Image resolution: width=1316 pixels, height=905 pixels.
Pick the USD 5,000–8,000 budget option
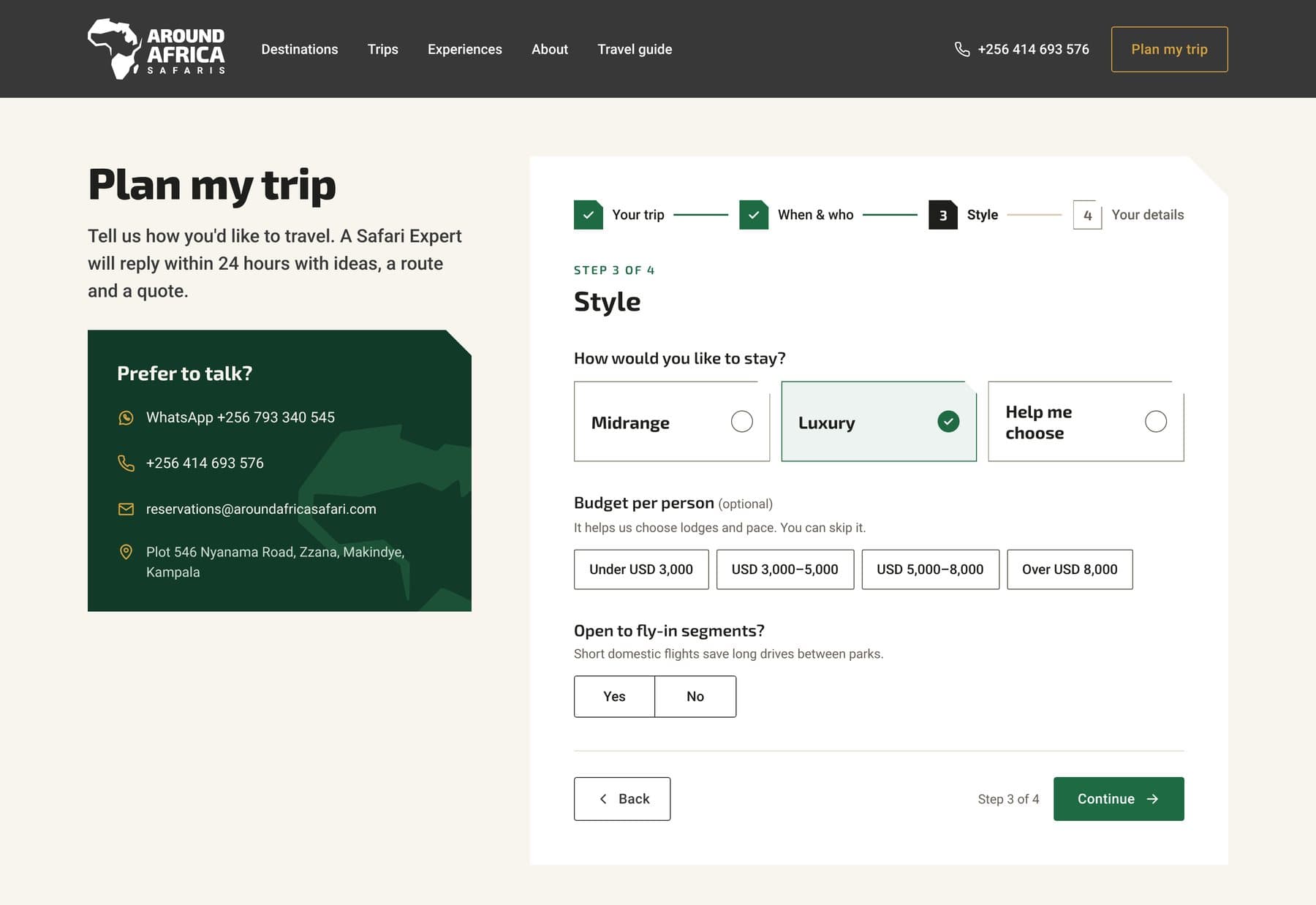[930, 569]
